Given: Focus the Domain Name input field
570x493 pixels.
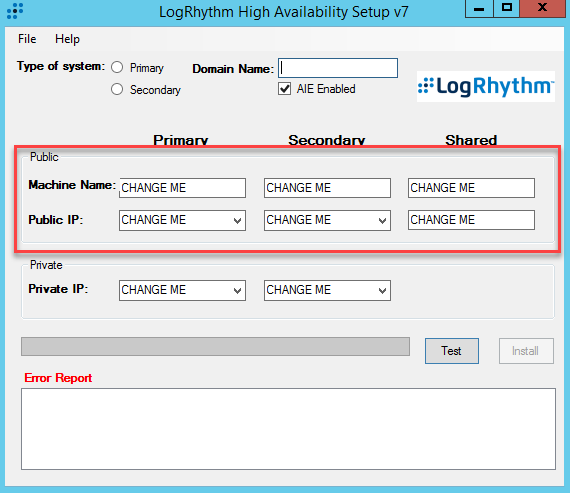Looking at the screenshot, I should click(x=338, y=68).
